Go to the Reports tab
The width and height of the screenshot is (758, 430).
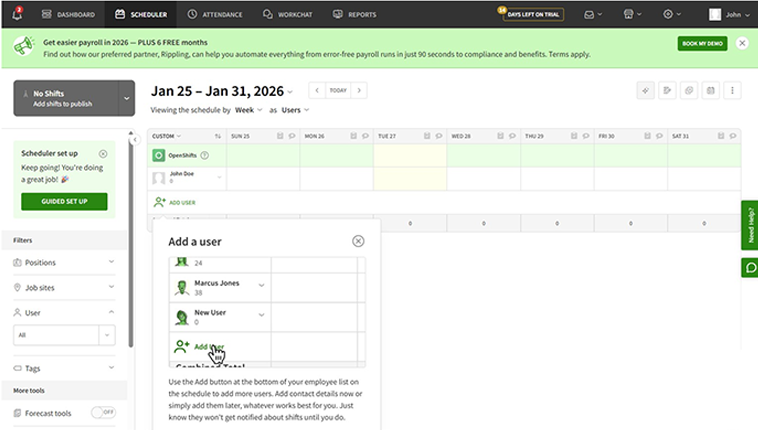coord(354,15)
